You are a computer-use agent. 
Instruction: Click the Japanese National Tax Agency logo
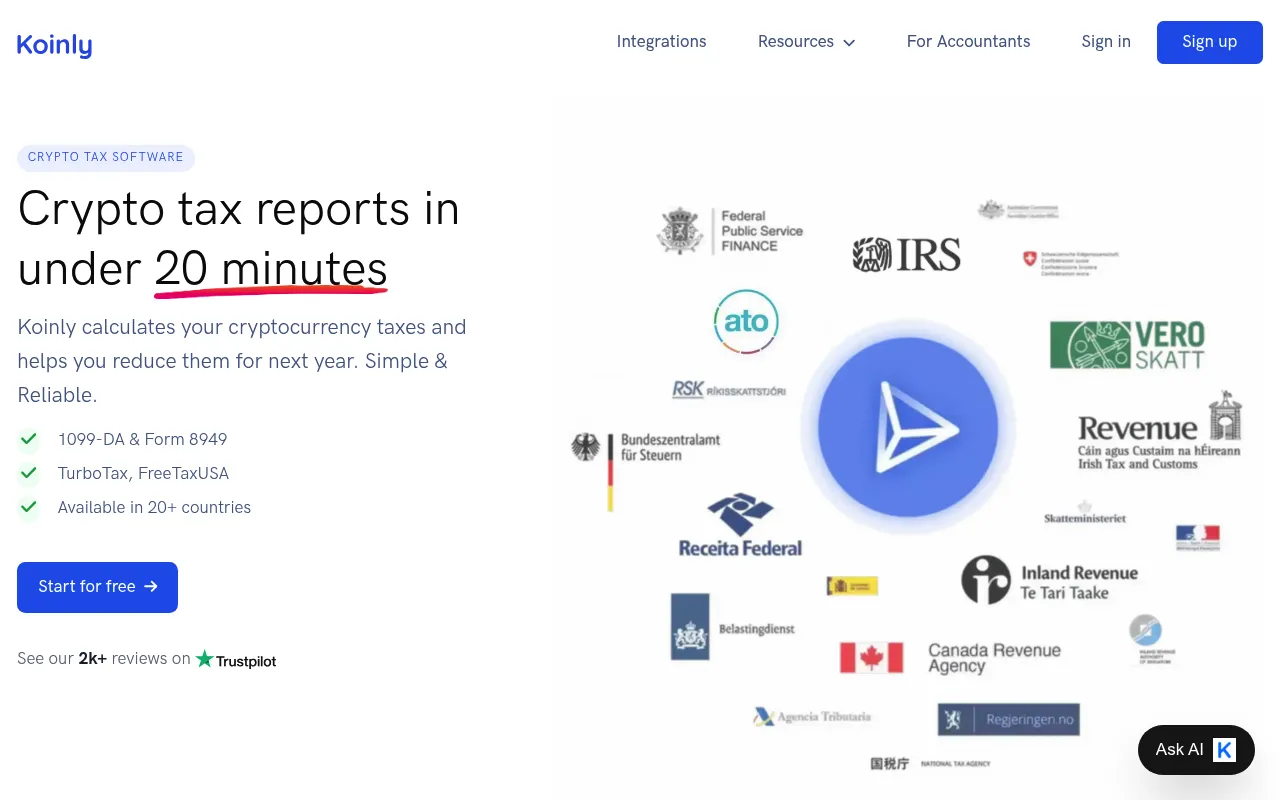coord(930,764)
